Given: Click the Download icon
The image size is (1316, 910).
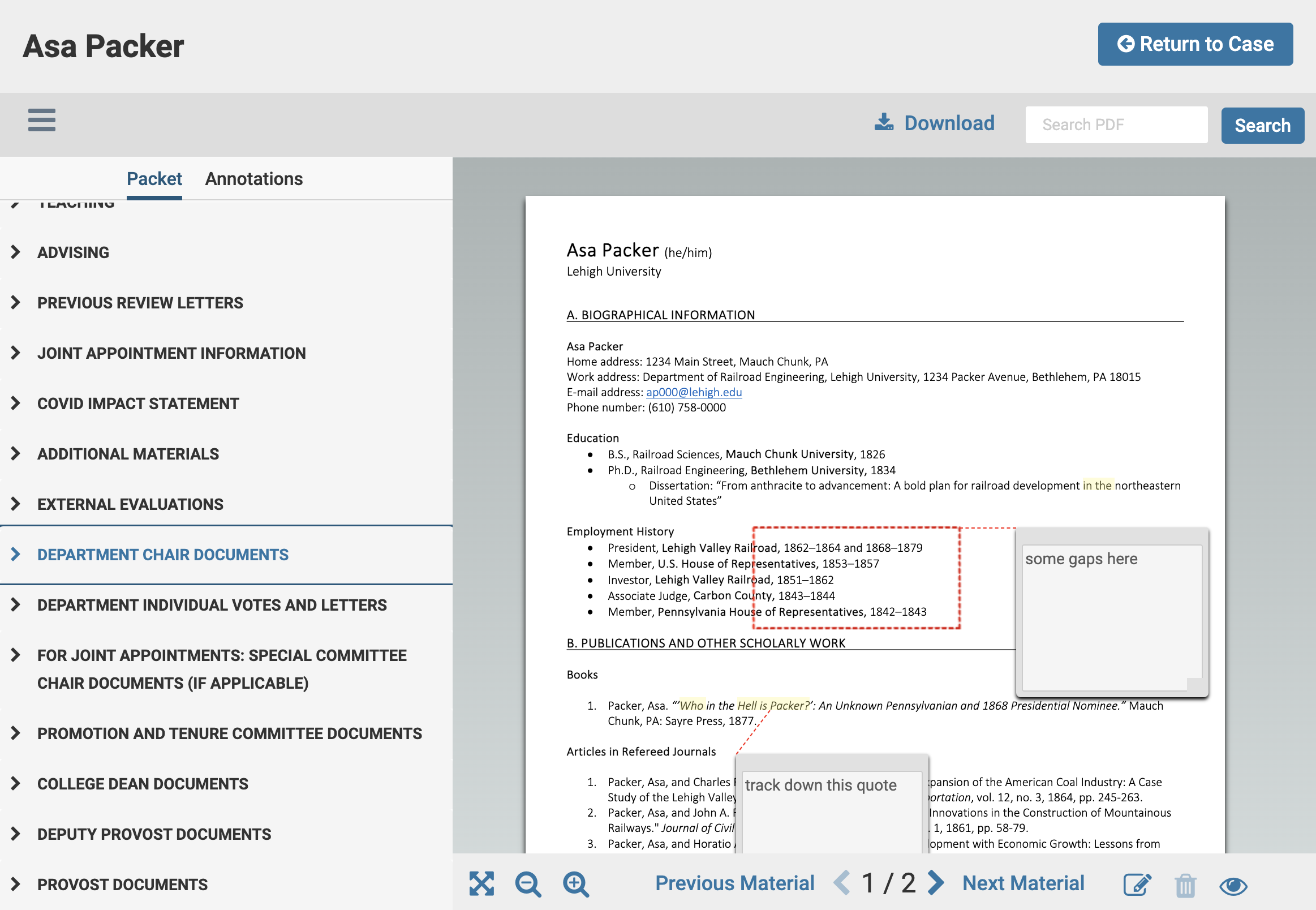Looking at the screenshot, I should pyautogui.click(x=884, y=122).
